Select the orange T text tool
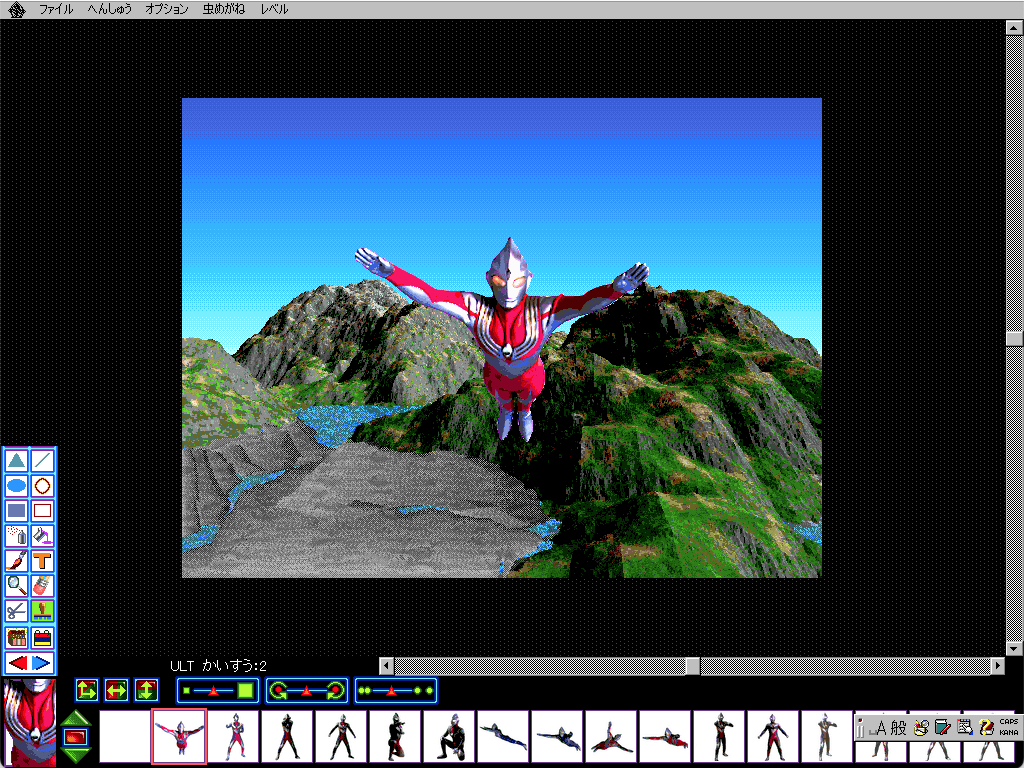The height and width of the screenshot is (768, 1024). (x=42, y=561)
